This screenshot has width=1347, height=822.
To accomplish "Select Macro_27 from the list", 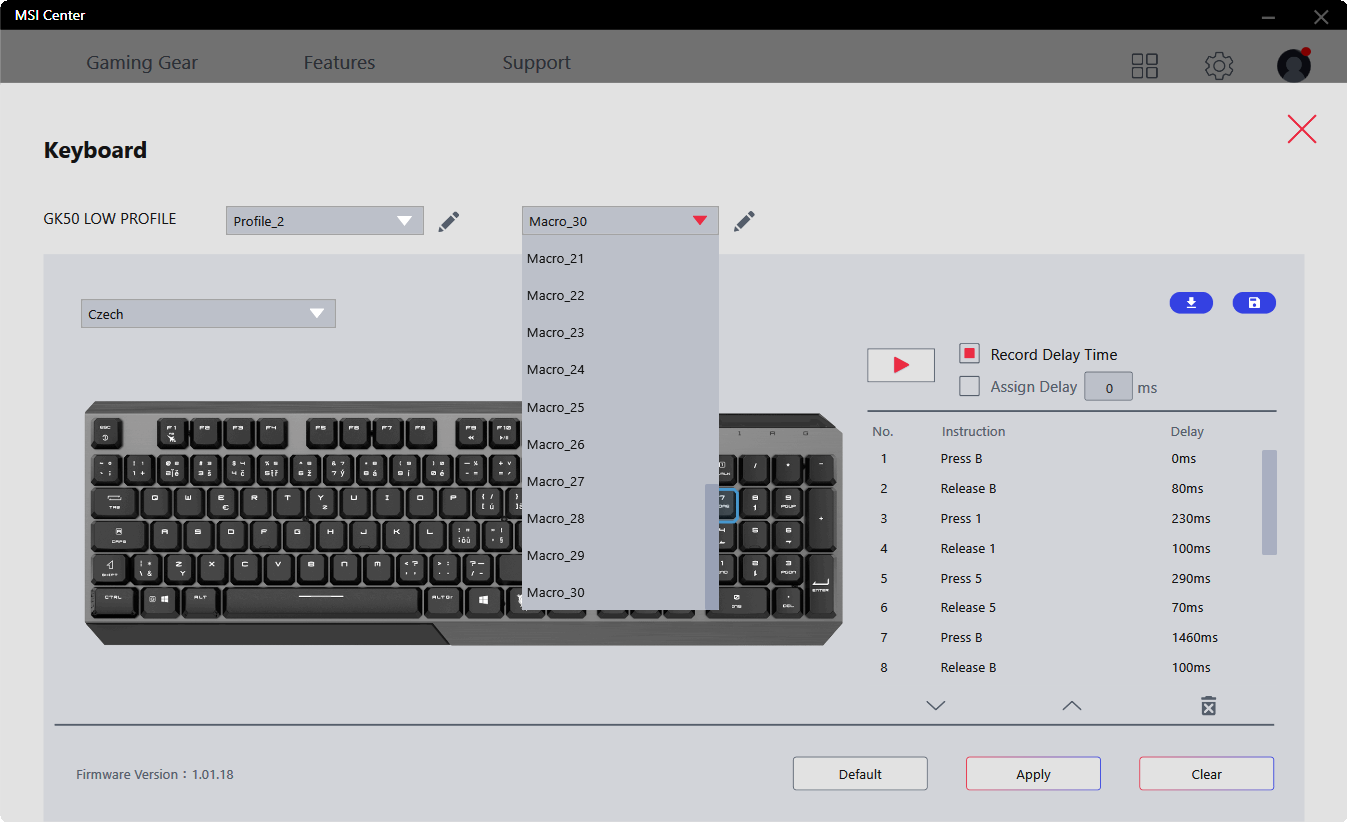I will (x=613, y=481).
